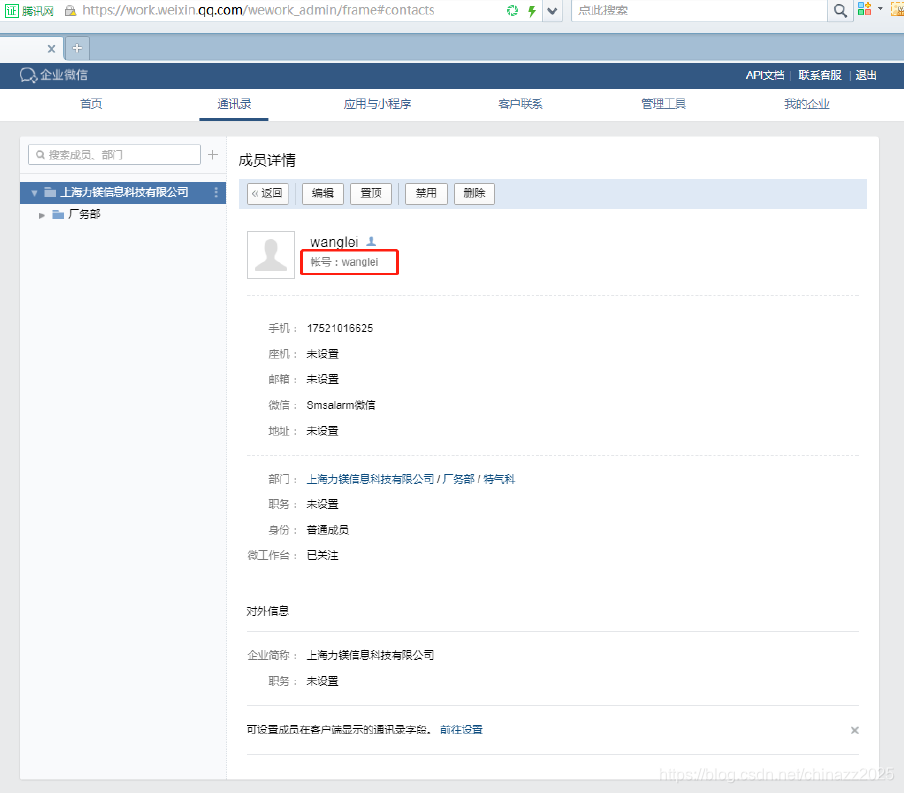Select the 通讯录 tab
The image size is (904, 793).
click(234, 104)
